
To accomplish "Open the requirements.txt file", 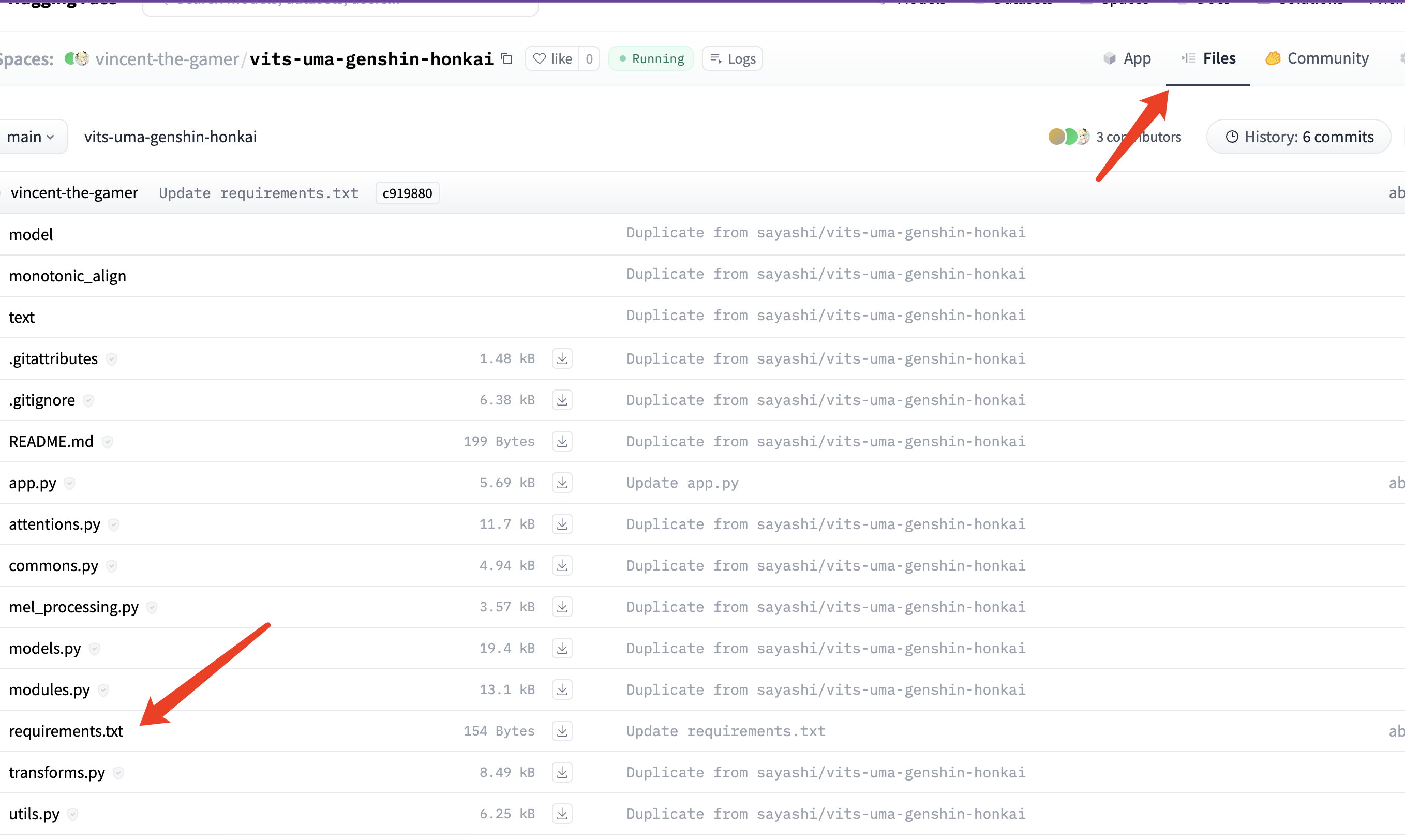I will pyautogui.click(x=66, y=731).
